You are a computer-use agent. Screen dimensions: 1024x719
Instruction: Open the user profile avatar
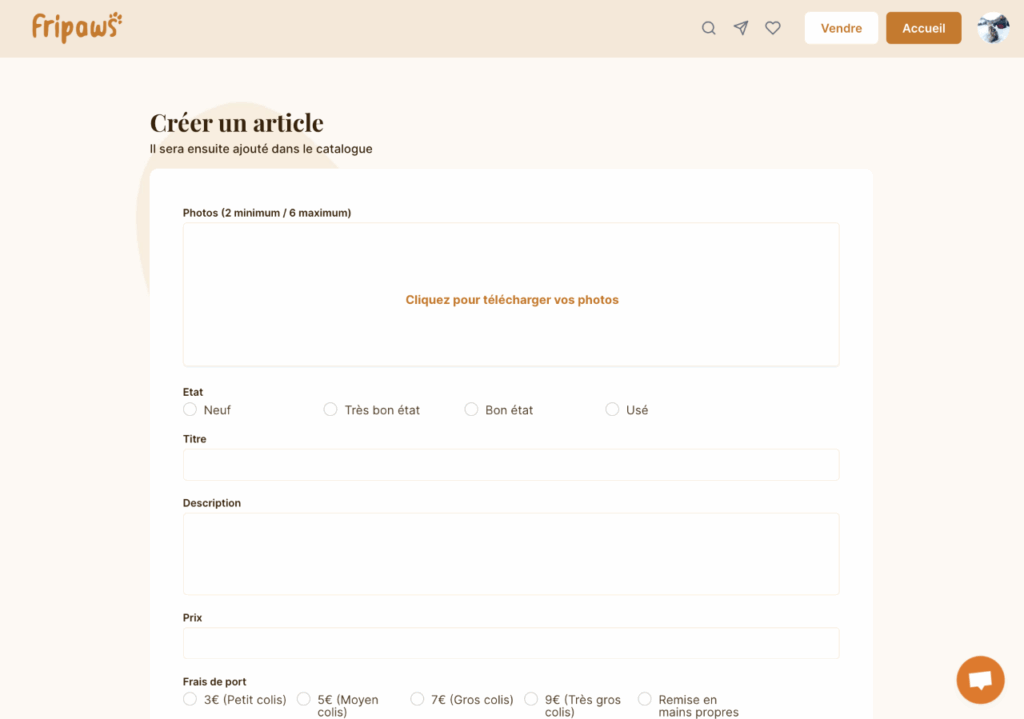point(992,28)
